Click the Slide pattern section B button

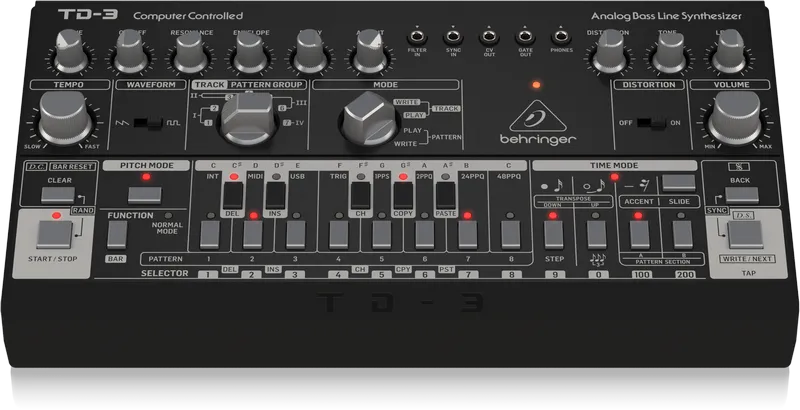[x=682, y=235]
